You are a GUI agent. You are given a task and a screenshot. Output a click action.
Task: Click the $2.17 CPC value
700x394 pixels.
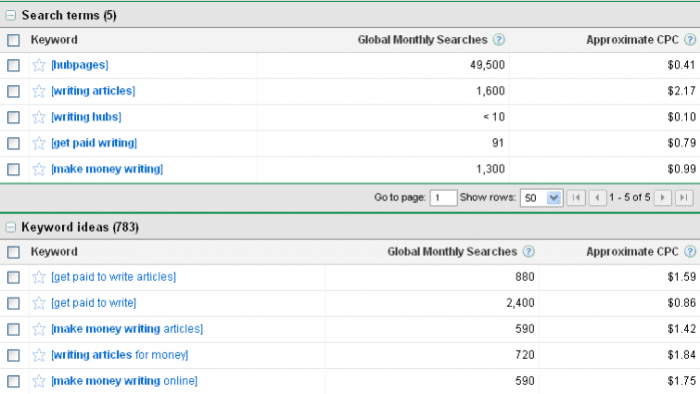682,91
